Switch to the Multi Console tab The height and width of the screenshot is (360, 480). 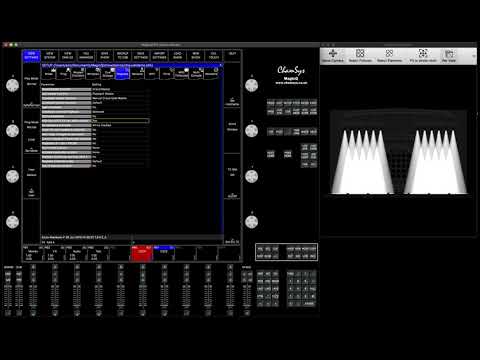click(196, 73)
